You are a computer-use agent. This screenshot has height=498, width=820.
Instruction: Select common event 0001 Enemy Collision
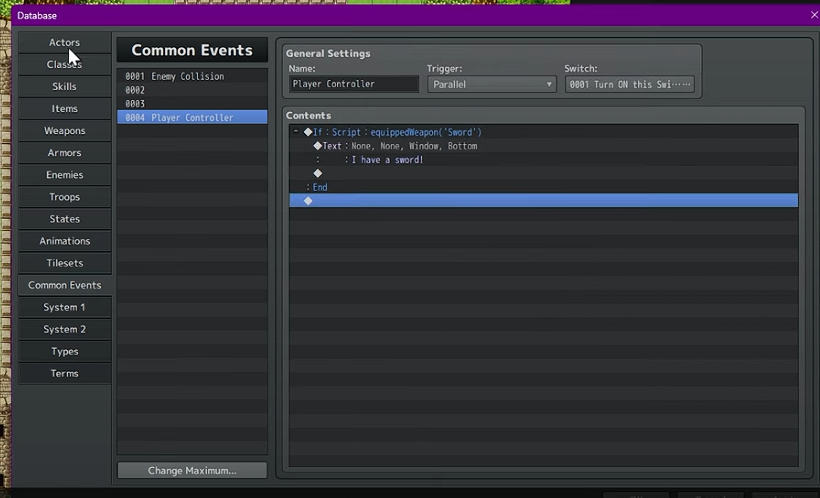tap(191, 77)
